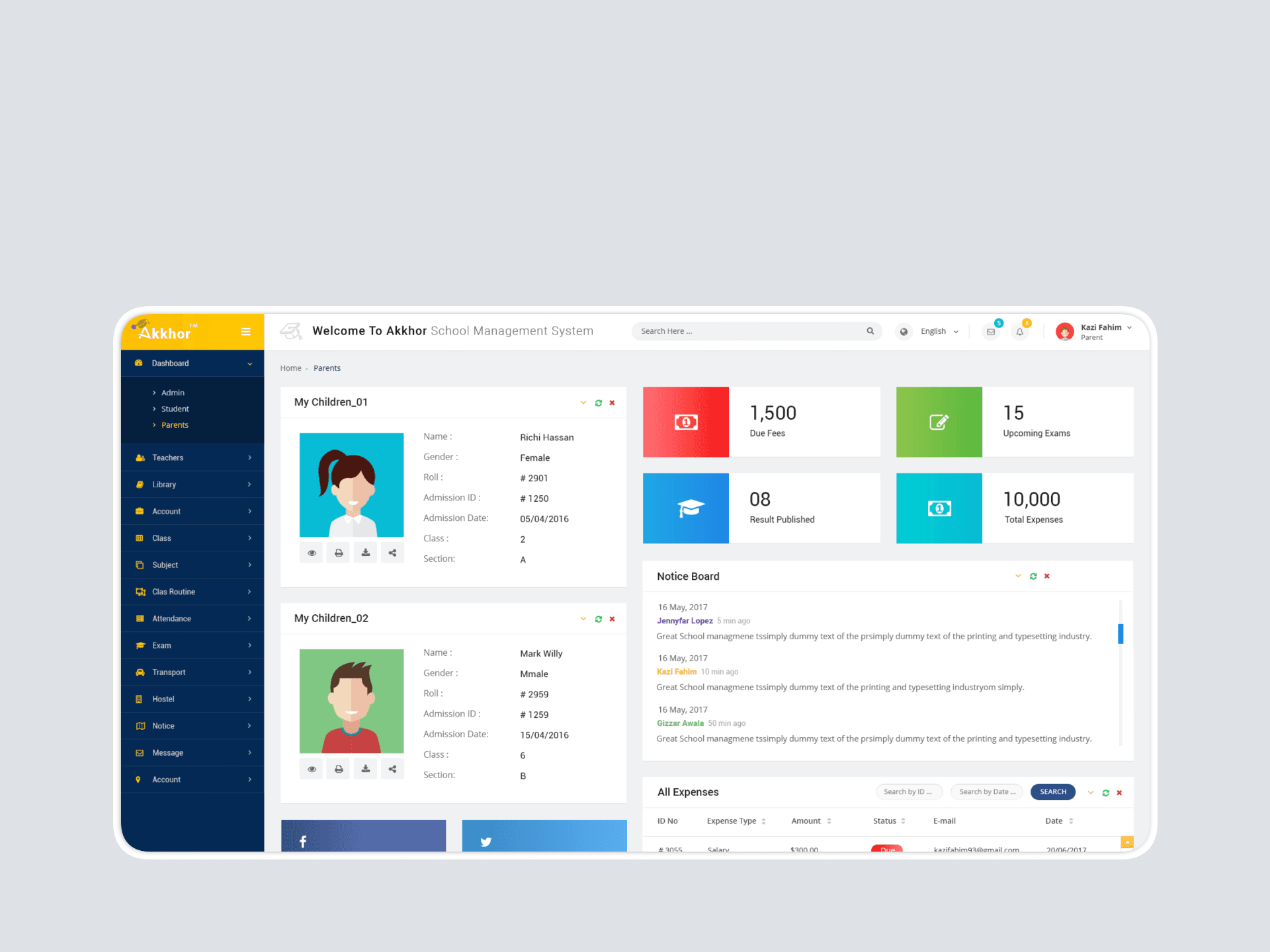This screenshot has height=952, width=1270.
Task: Open the mail envelope notifications icon
Action: tap(990, 332)
